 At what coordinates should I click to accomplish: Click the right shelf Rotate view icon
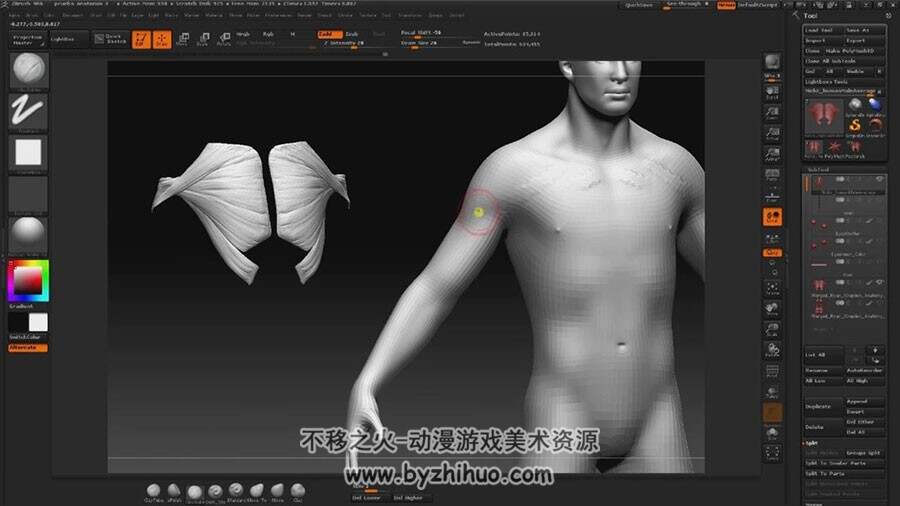(x=772, y=350)
